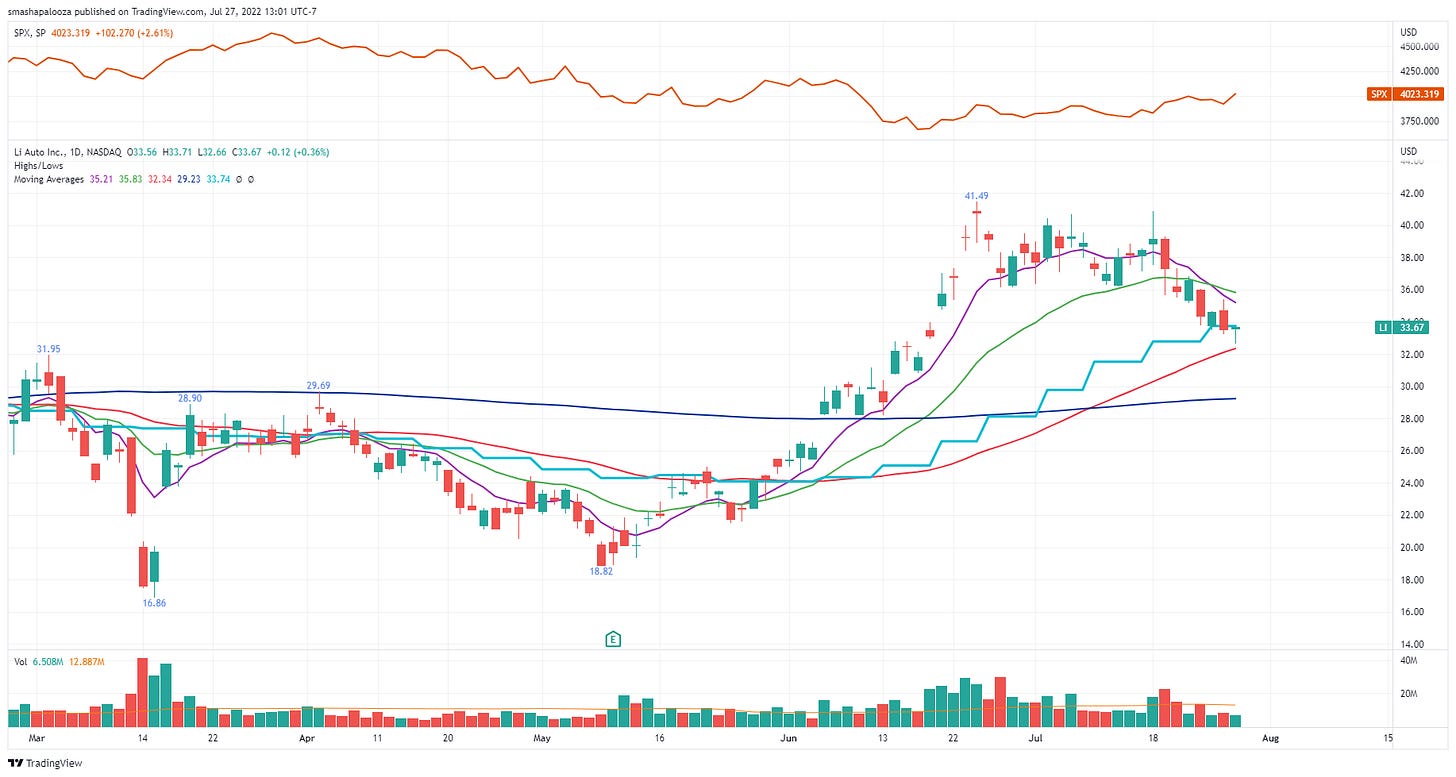
Task: Click 'Jul' on the date axis
Action: 1036,738
